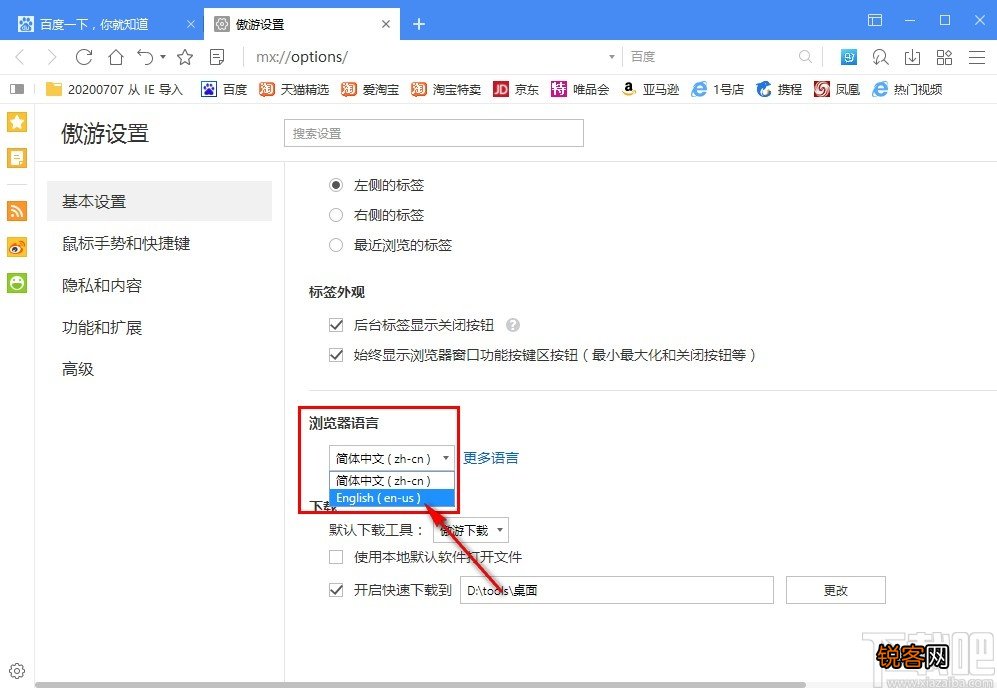Open the Weibo sidebar icon
Viewport: 997px width, 688px height.
click(x=17, y=247)
